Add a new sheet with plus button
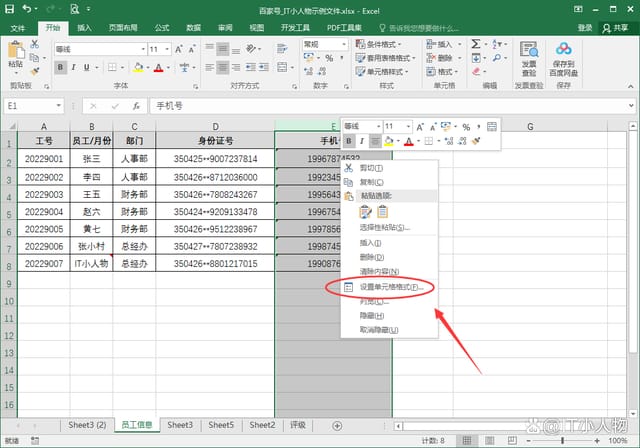 click(336, 425)
